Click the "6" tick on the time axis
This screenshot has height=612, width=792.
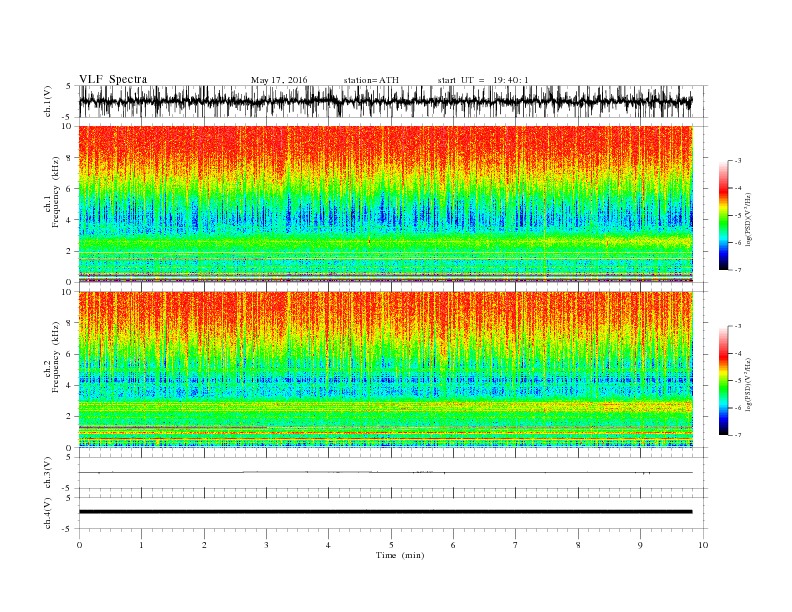coord(453,545)
